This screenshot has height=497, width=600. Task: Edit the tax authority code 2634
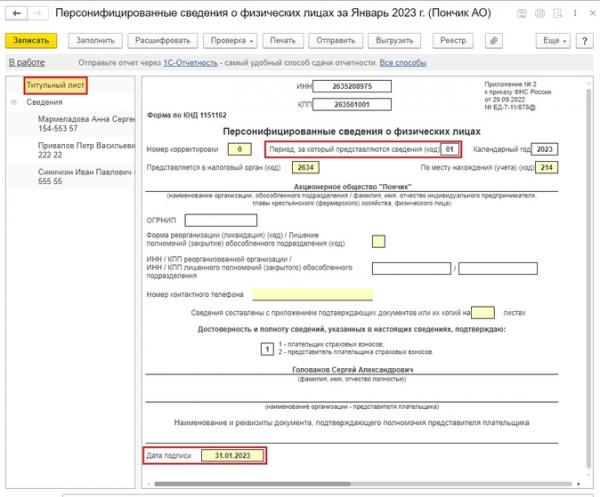(306, 168)
